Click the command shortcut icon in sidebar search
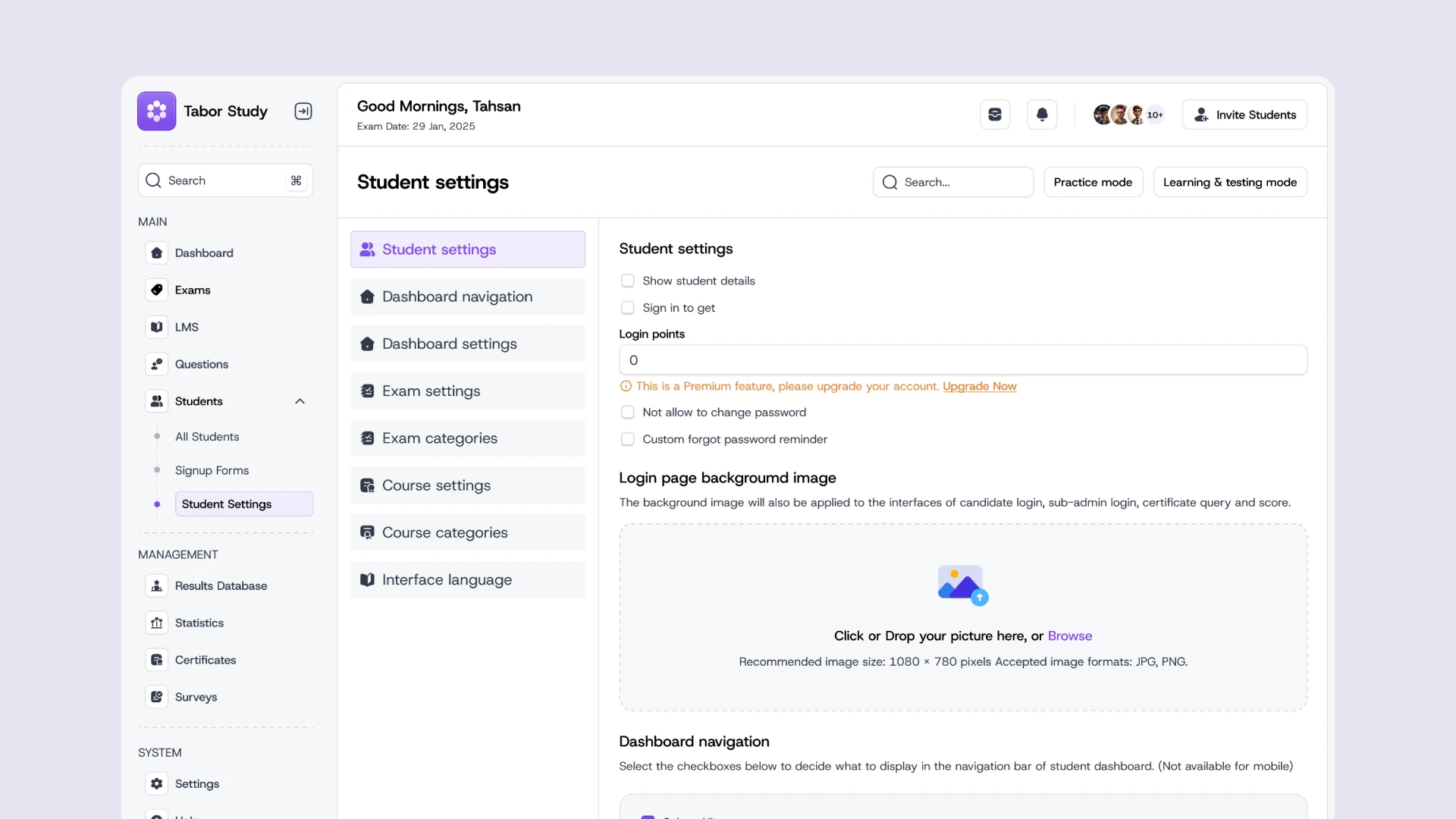Viewport: 1456px width, 819px height. click(x=297, y=180)
